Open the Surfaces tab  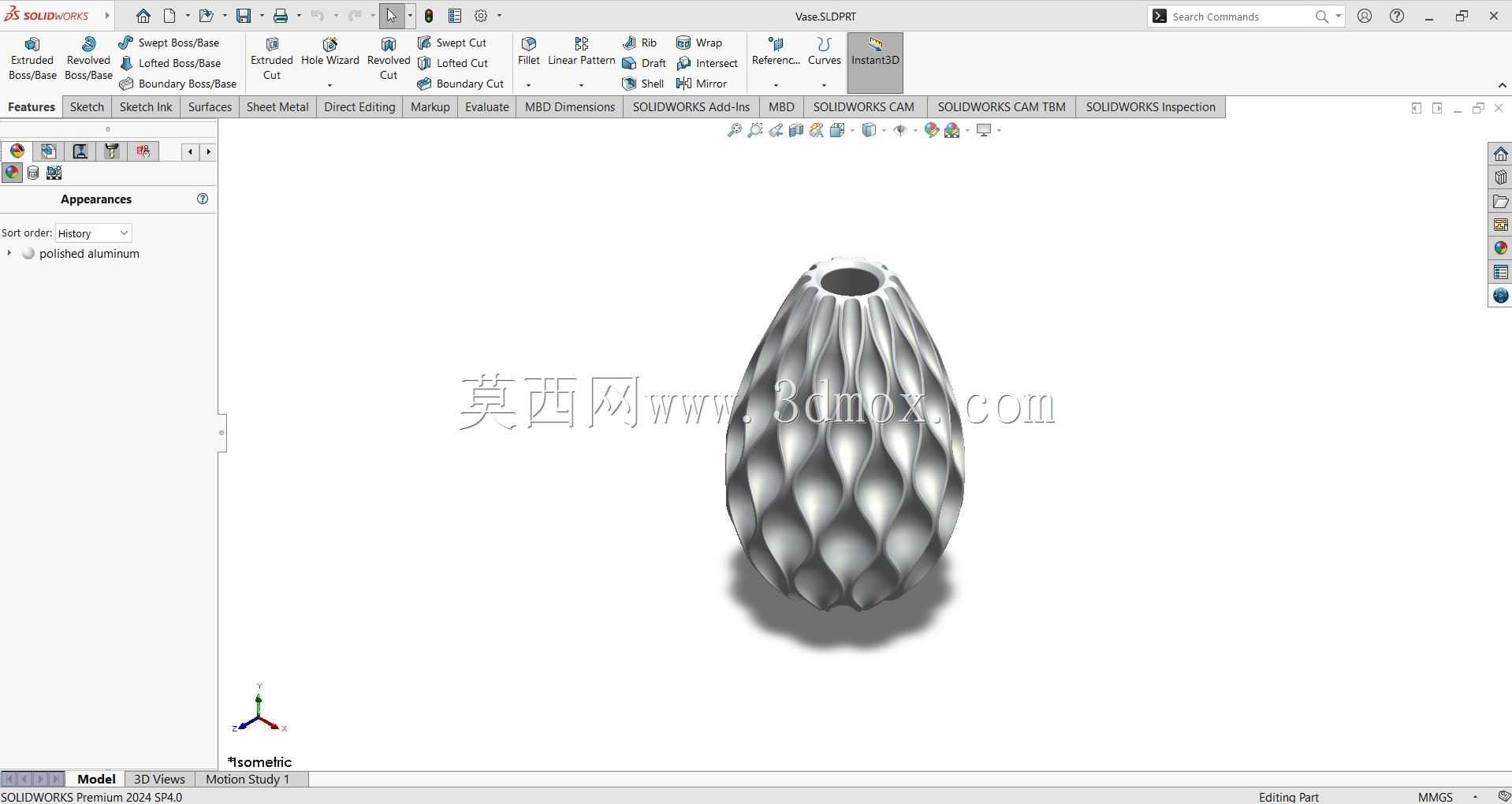210,107
